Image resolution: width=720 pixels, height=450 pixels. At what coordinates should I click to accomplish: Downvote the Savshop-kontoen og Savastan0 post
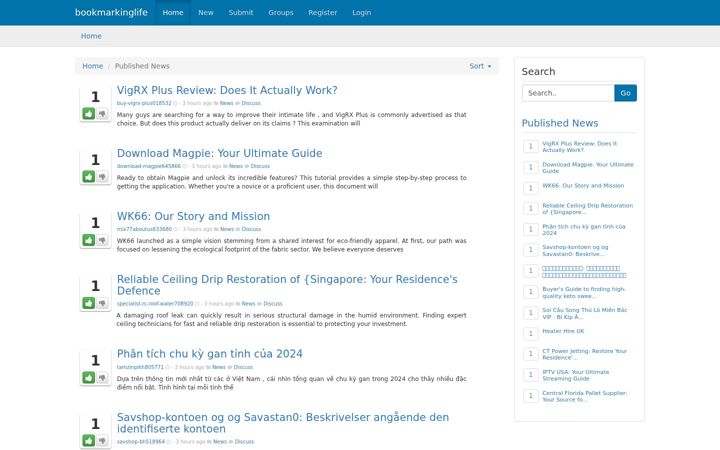102,440
